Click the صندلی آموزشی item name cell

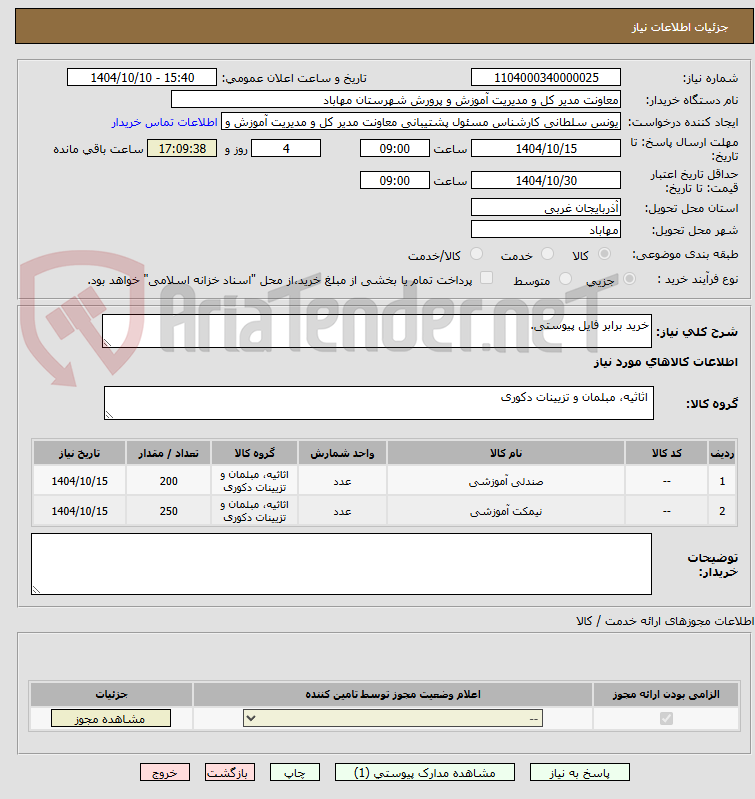pos(506,481)
